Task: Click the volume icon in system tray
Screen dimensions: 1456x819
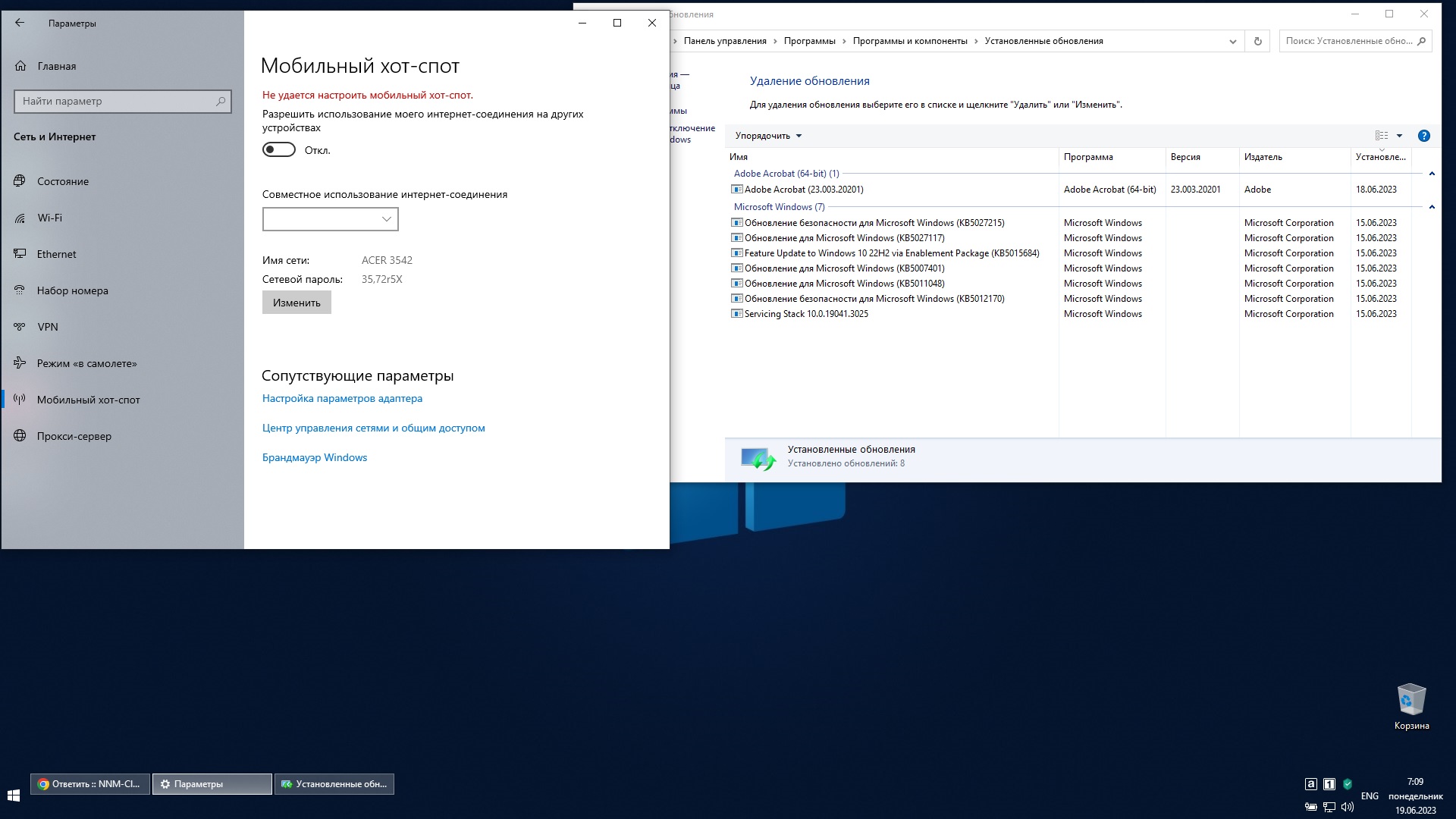Action: [x=1347, y=807]
